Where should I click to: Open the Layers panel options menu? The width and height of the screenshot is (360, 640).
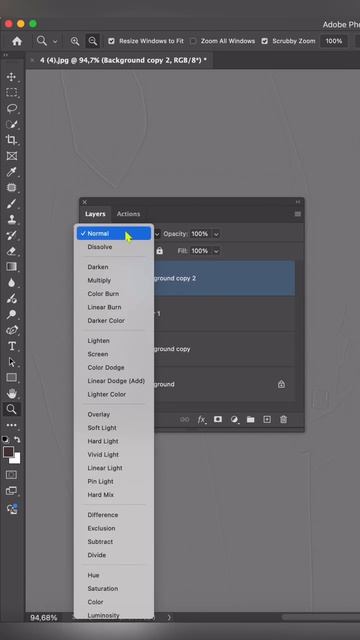coord(298,214)
